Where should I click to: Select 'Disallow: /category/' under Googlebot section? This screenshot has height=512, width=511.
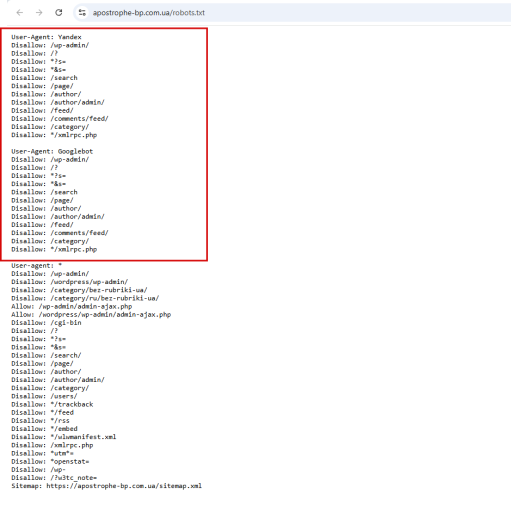(50, 241)
